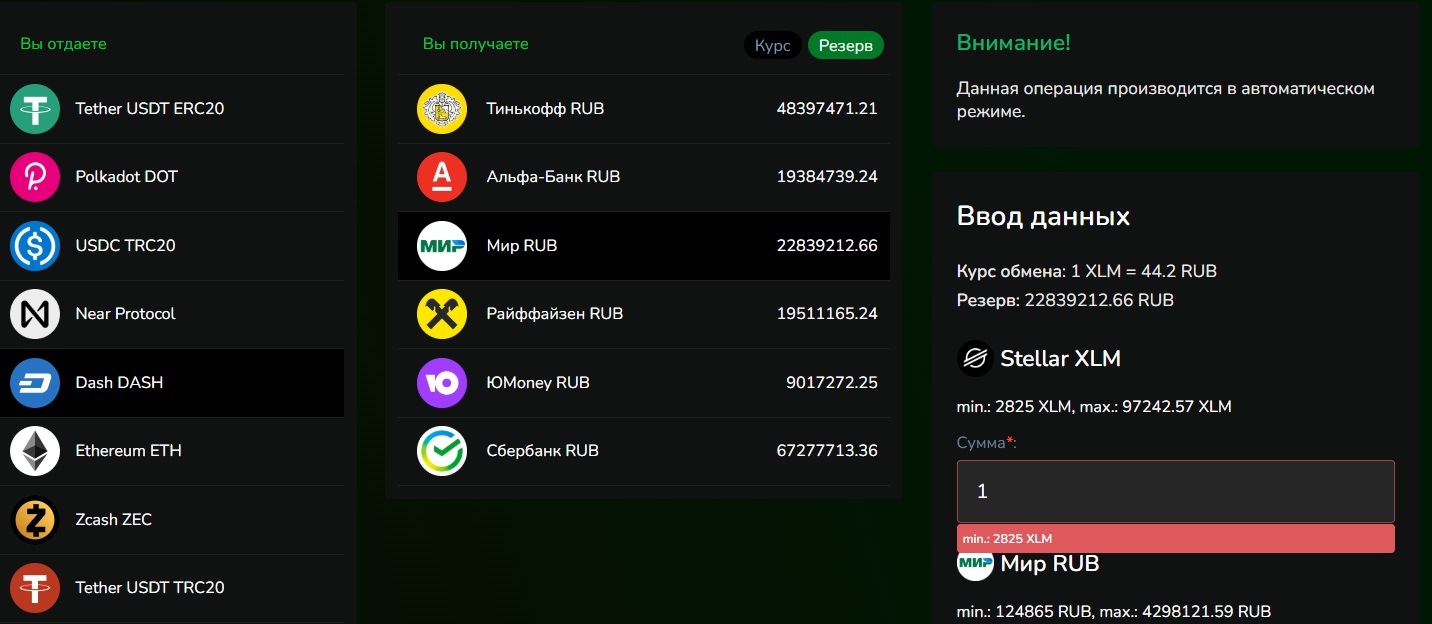This screenshot has height=624, width=1432.
Task: Click the yellow Тинькофф bank icon
Action: pyautogui.click(x=442, y=109)
